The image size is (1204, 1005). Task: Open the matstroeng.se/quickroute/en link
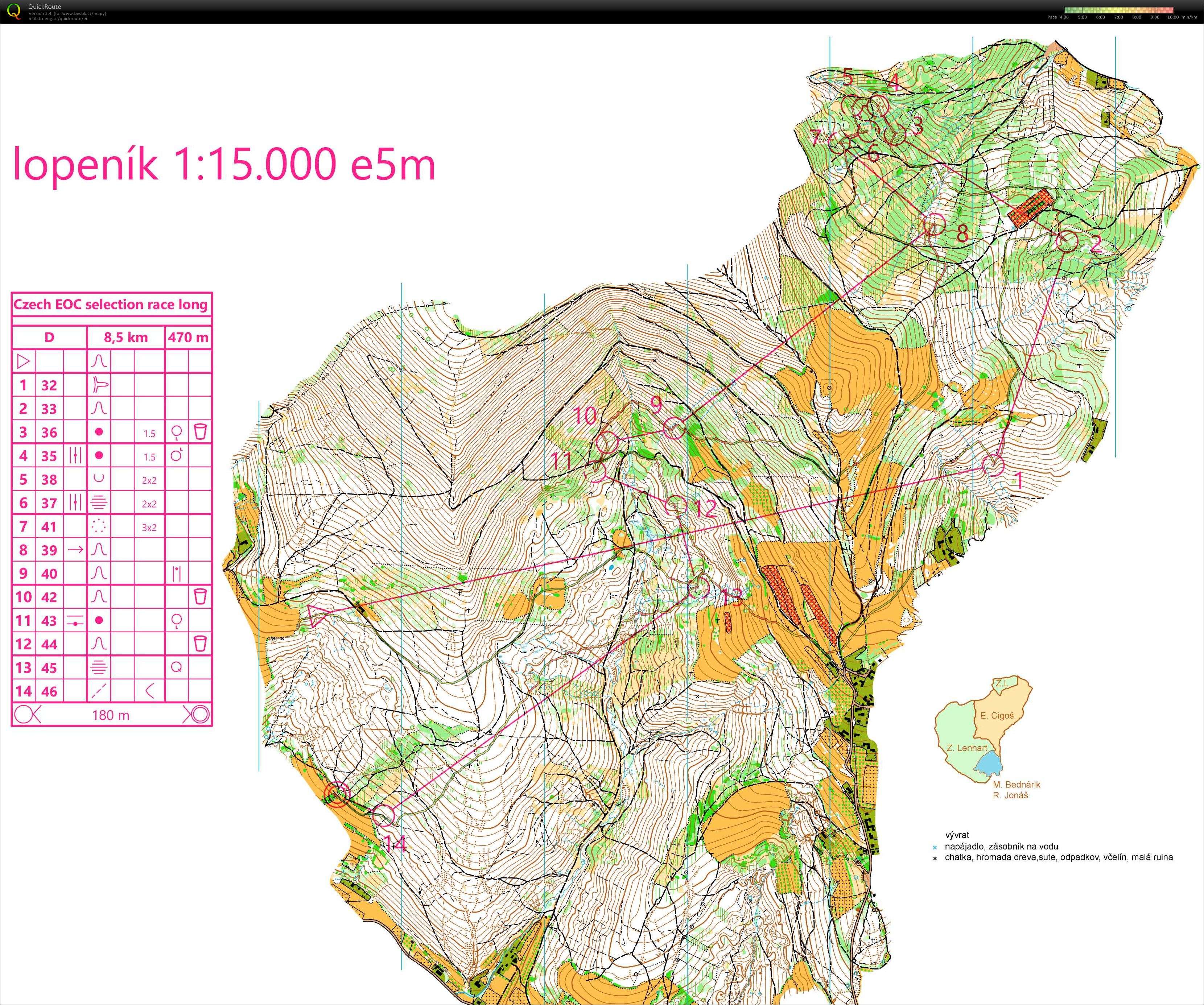pyautogui.click(x=58, y=18)
